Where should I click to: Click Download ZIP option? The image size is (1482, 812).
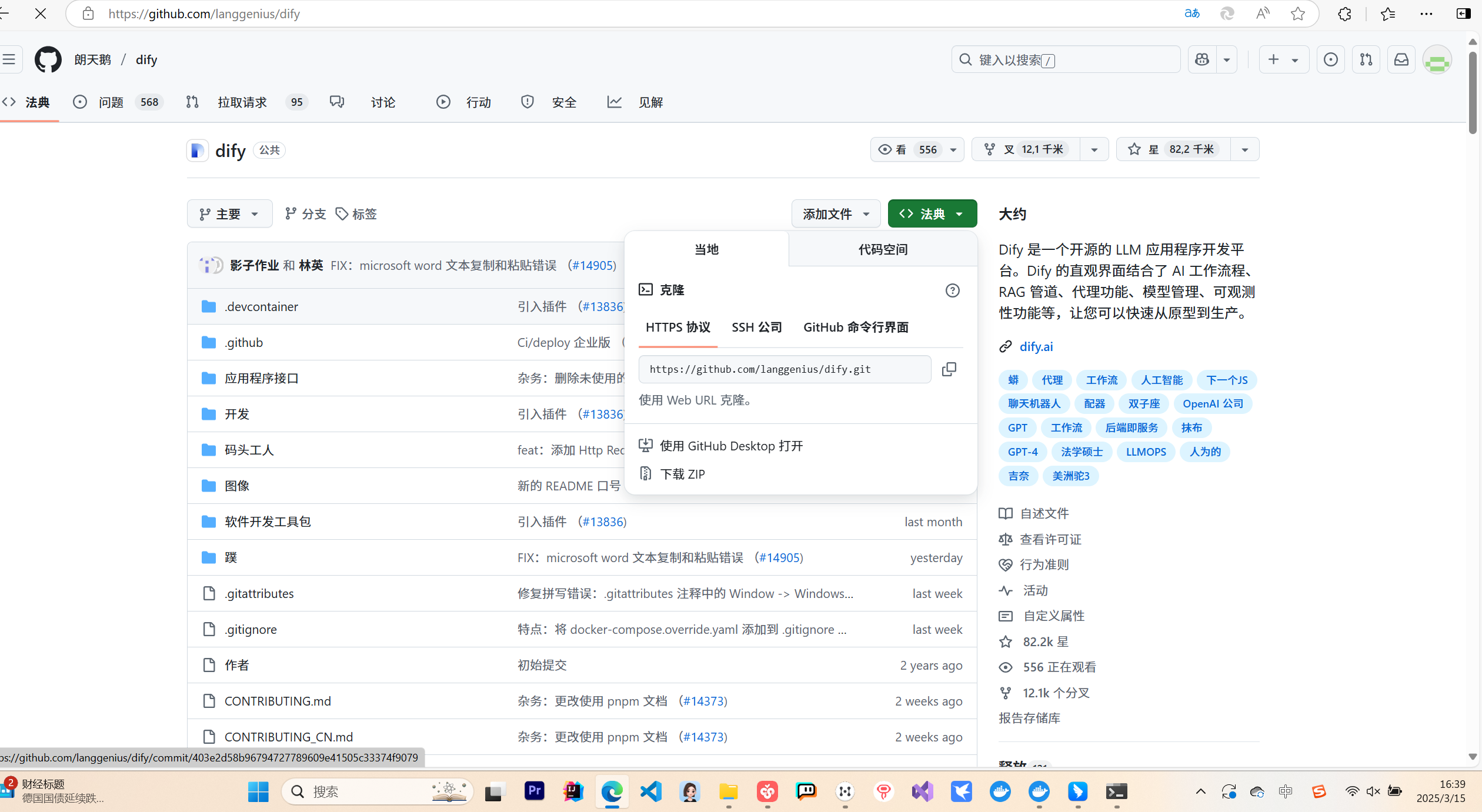coord(682,474)
